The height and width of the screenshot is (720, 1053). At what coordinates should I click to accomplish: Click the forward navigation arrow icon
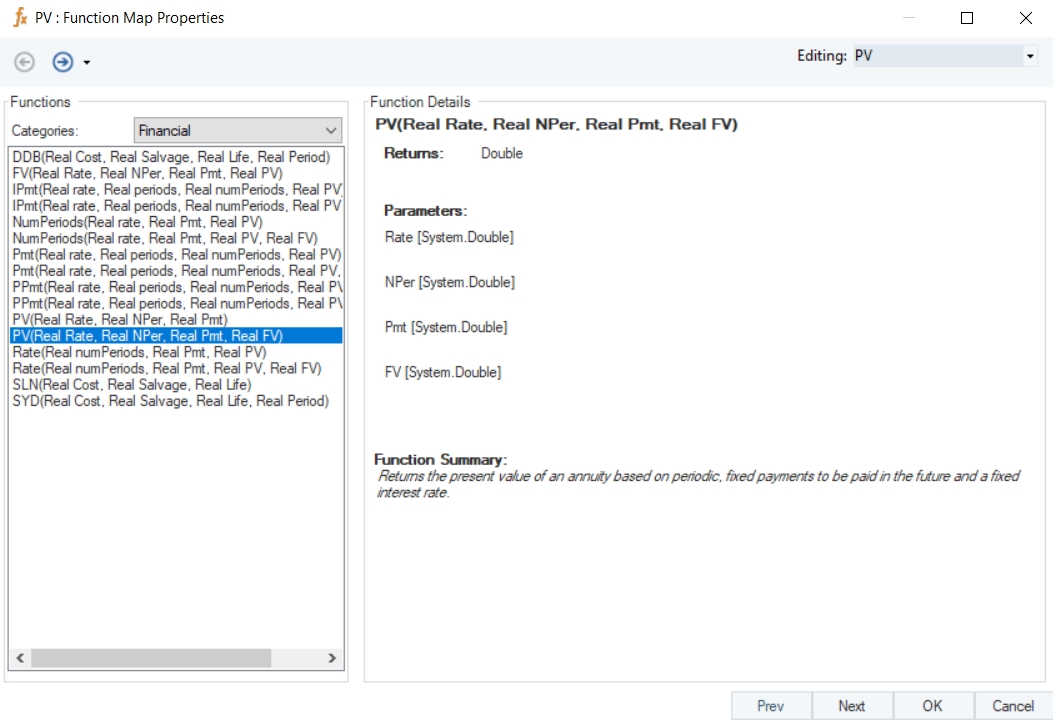[63, 62]
